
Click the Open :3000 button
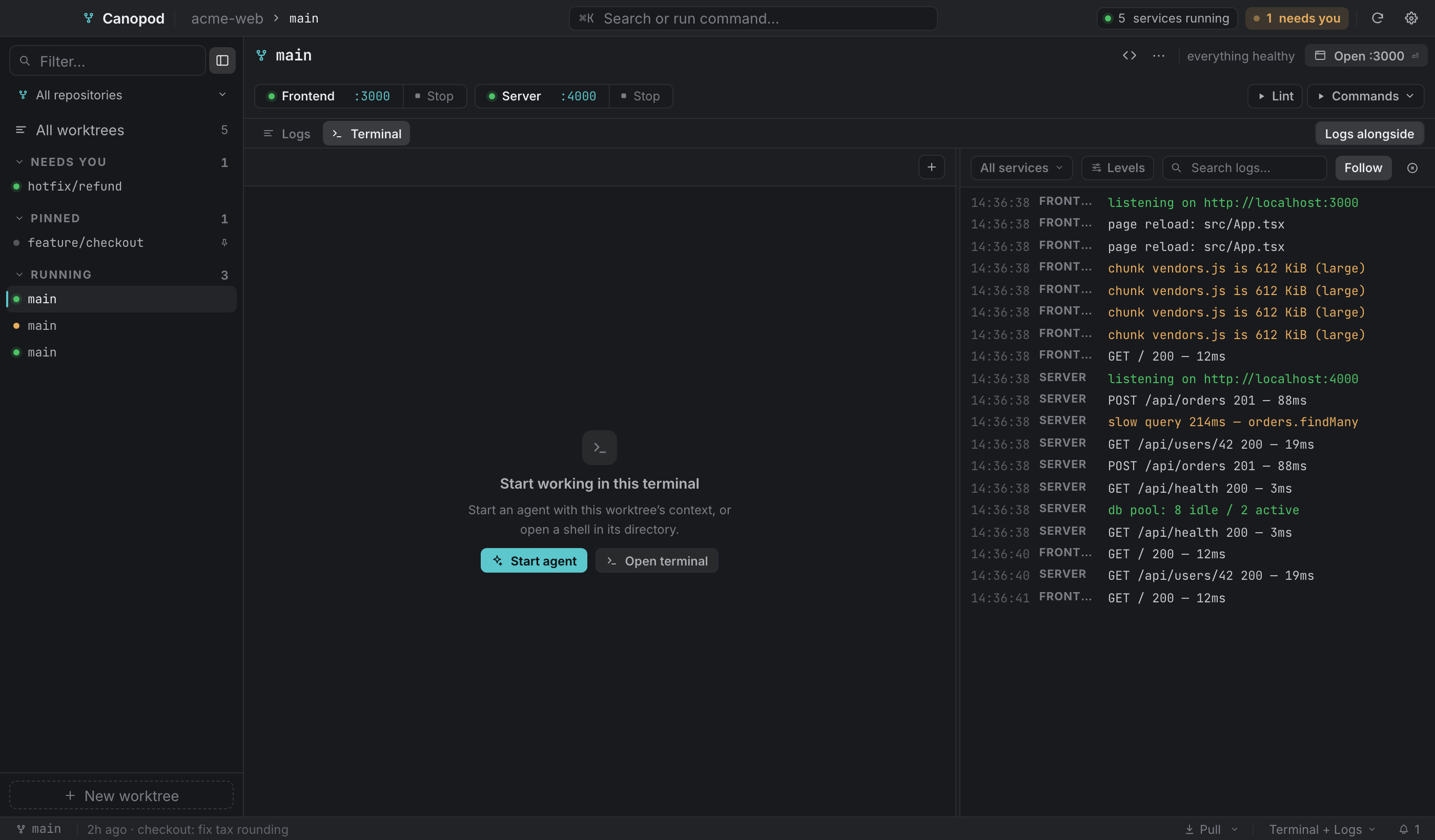tap(1365, 56)
